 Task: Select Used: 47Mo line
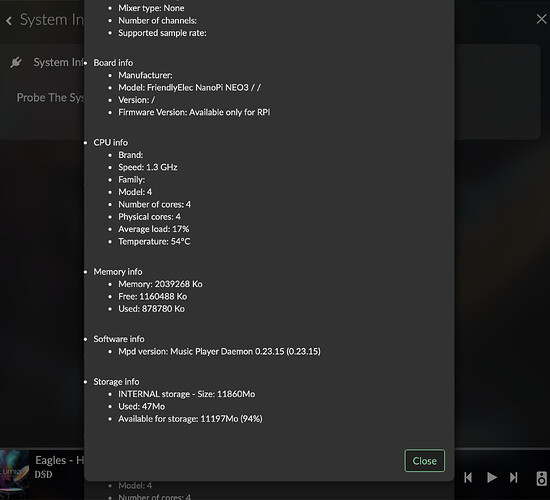[141, 406]
